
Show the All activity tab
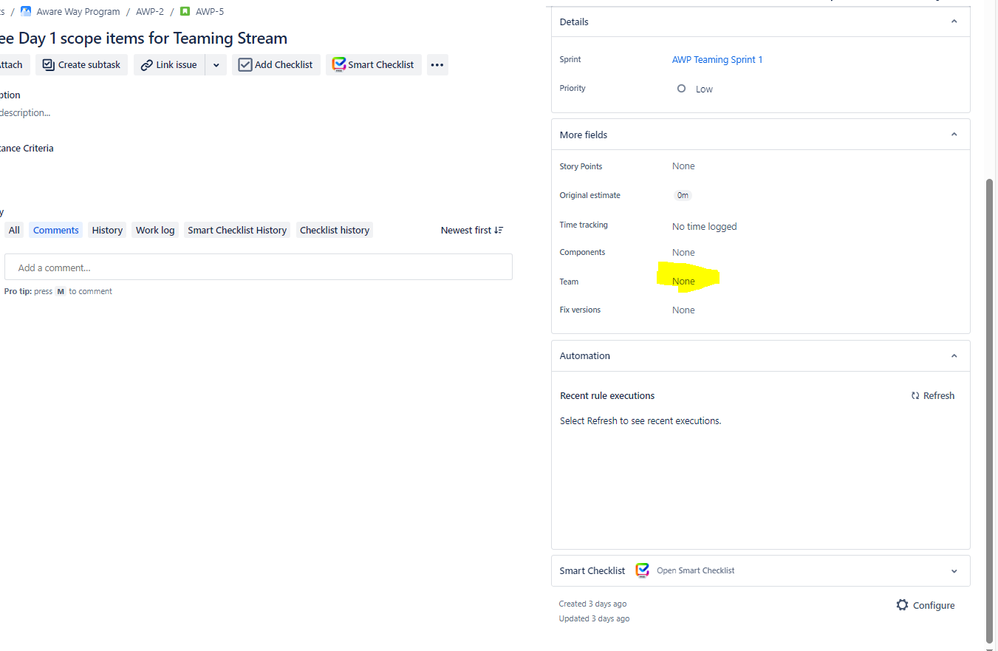tap(14, 230)
